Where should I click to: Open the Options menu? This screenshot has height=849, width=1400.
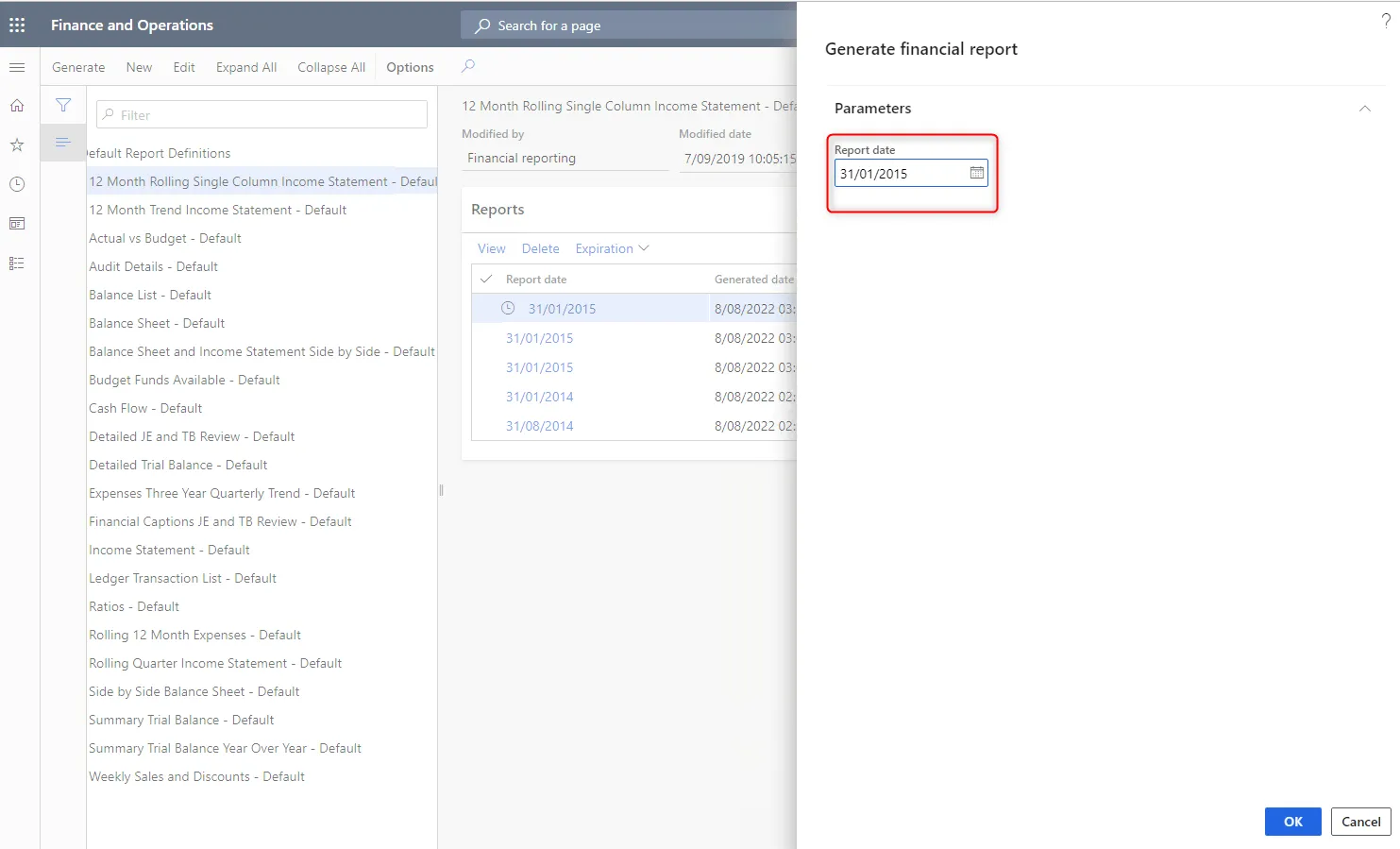coord(409,67)
